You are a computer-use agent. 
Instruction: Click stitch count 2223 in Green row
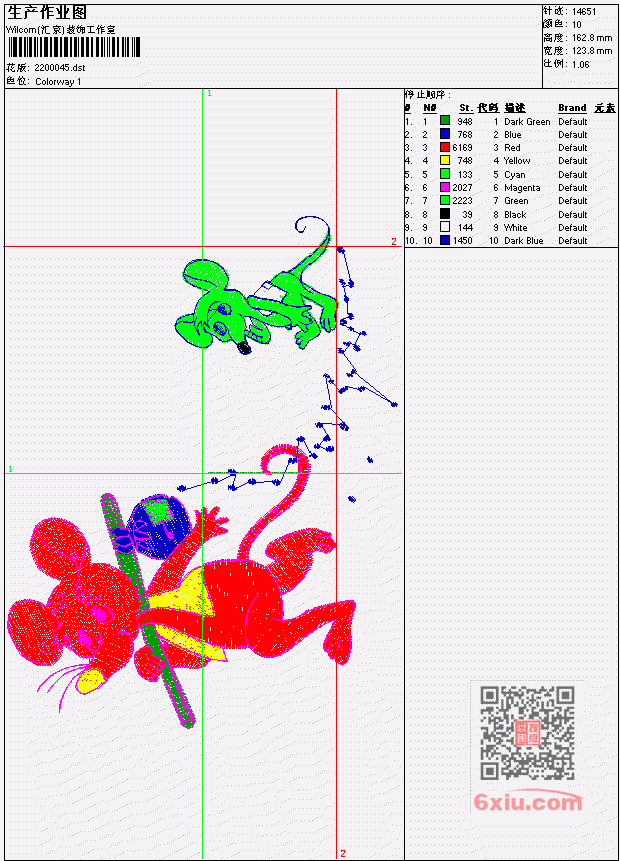click(462, 201)
